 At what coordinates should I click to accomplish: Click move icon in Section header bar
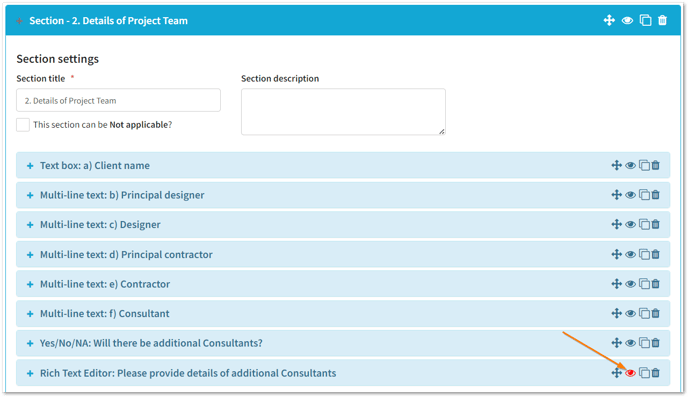click(609, 20)
